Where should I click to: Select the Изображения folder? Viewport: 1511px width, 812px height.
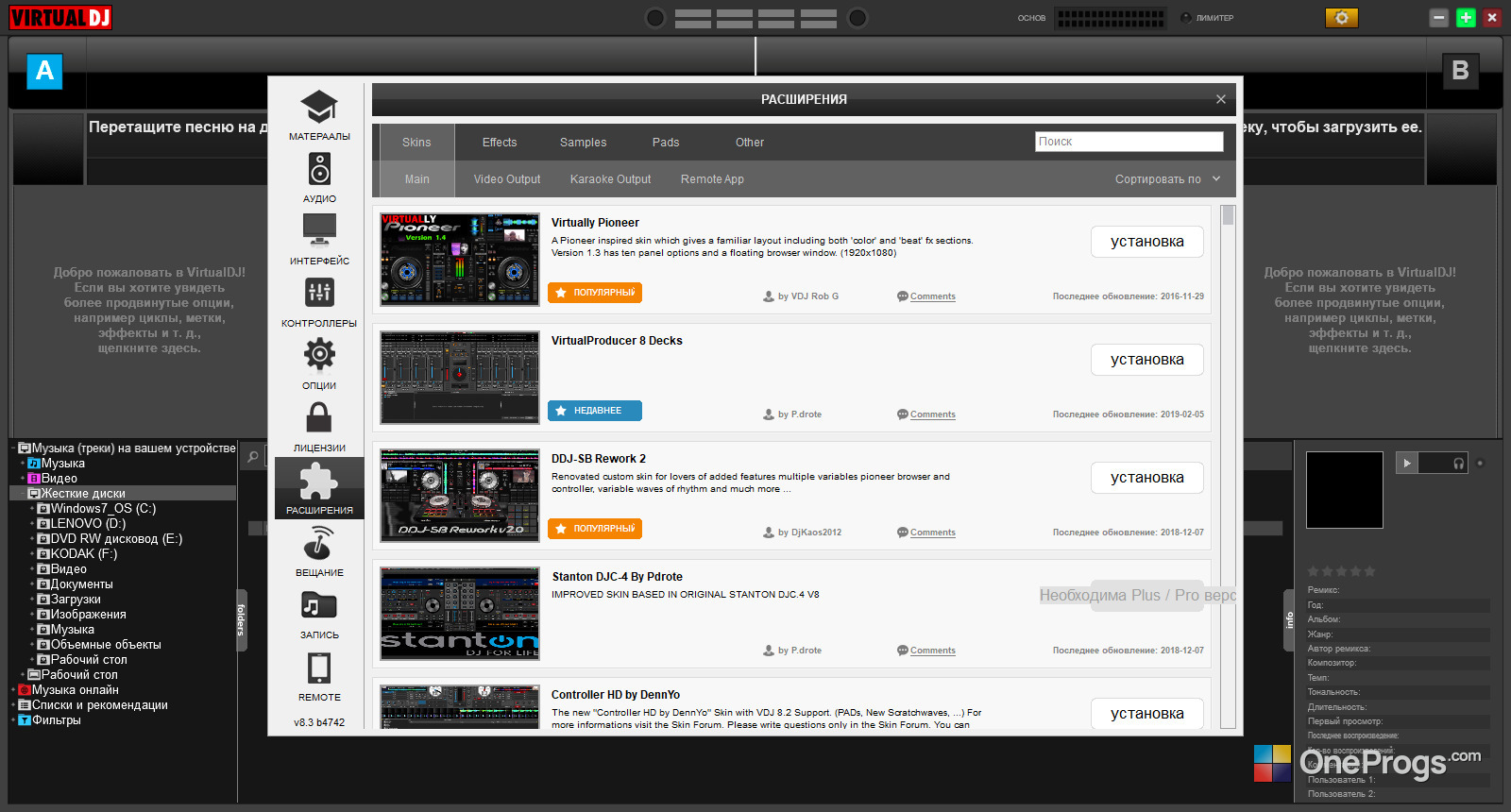click(x=88, y=615)
